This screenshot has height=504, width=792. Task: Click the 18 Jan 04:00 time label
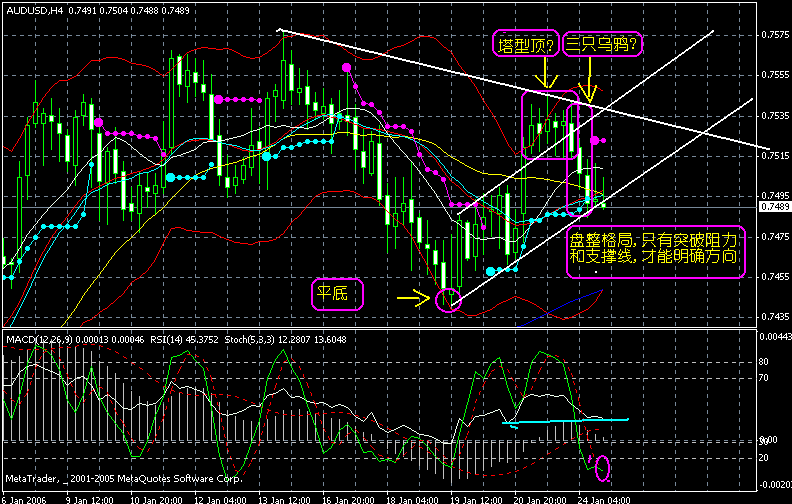[x=413, y=500]
